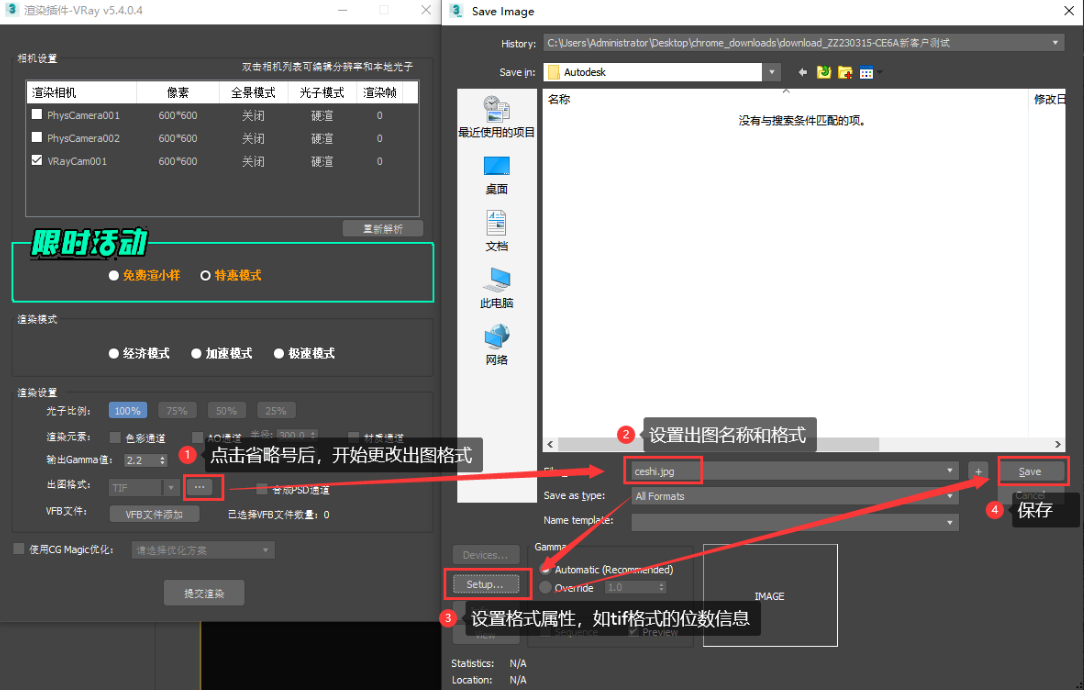This screenshot has height=690, width=1084.
Task: Toggle the 使用CG Magic优化 checkbox
Action: click(x=19, y=549)
